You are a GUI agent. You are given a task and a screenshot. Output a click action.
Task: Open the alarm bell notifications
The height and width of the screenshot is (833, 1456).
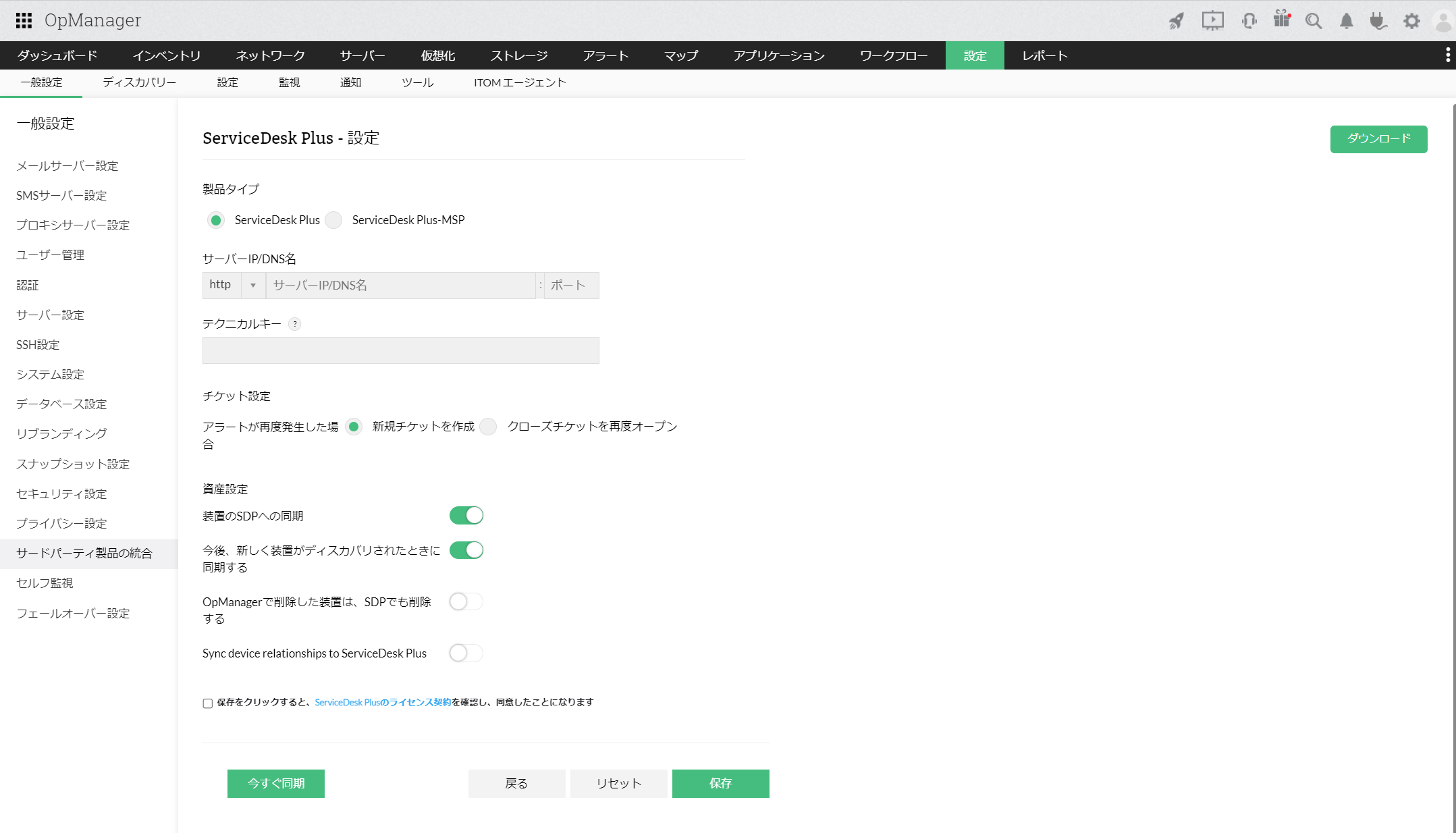[1346, 21]
